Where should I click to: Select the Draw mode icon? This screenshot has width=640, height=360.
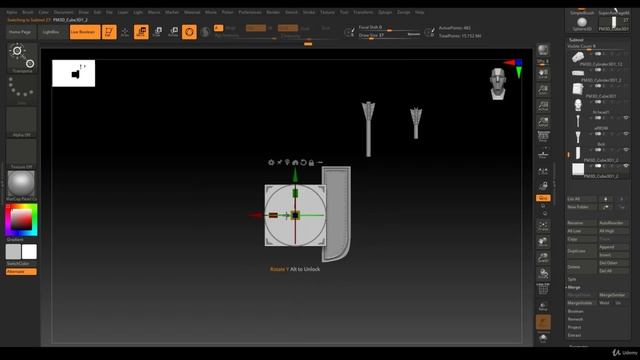125,32
